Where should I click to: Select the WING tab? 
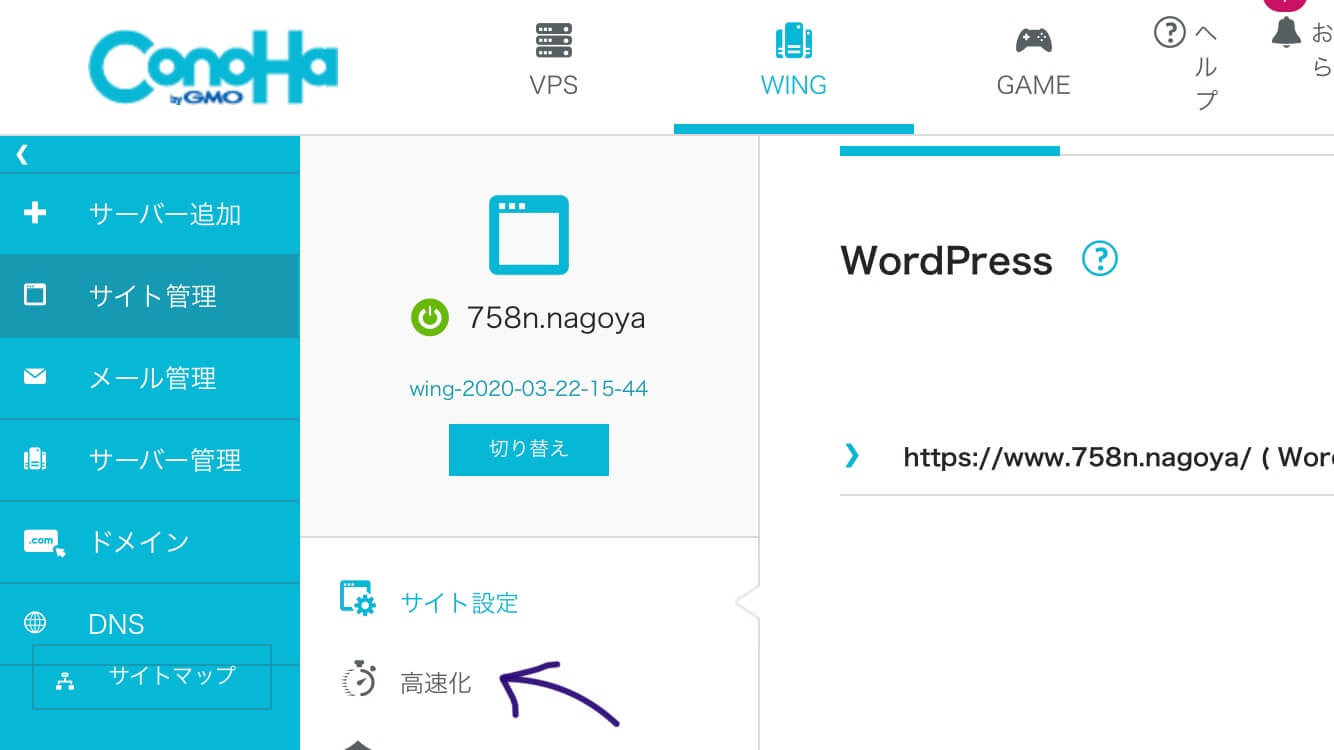click(x=794, y=62)
